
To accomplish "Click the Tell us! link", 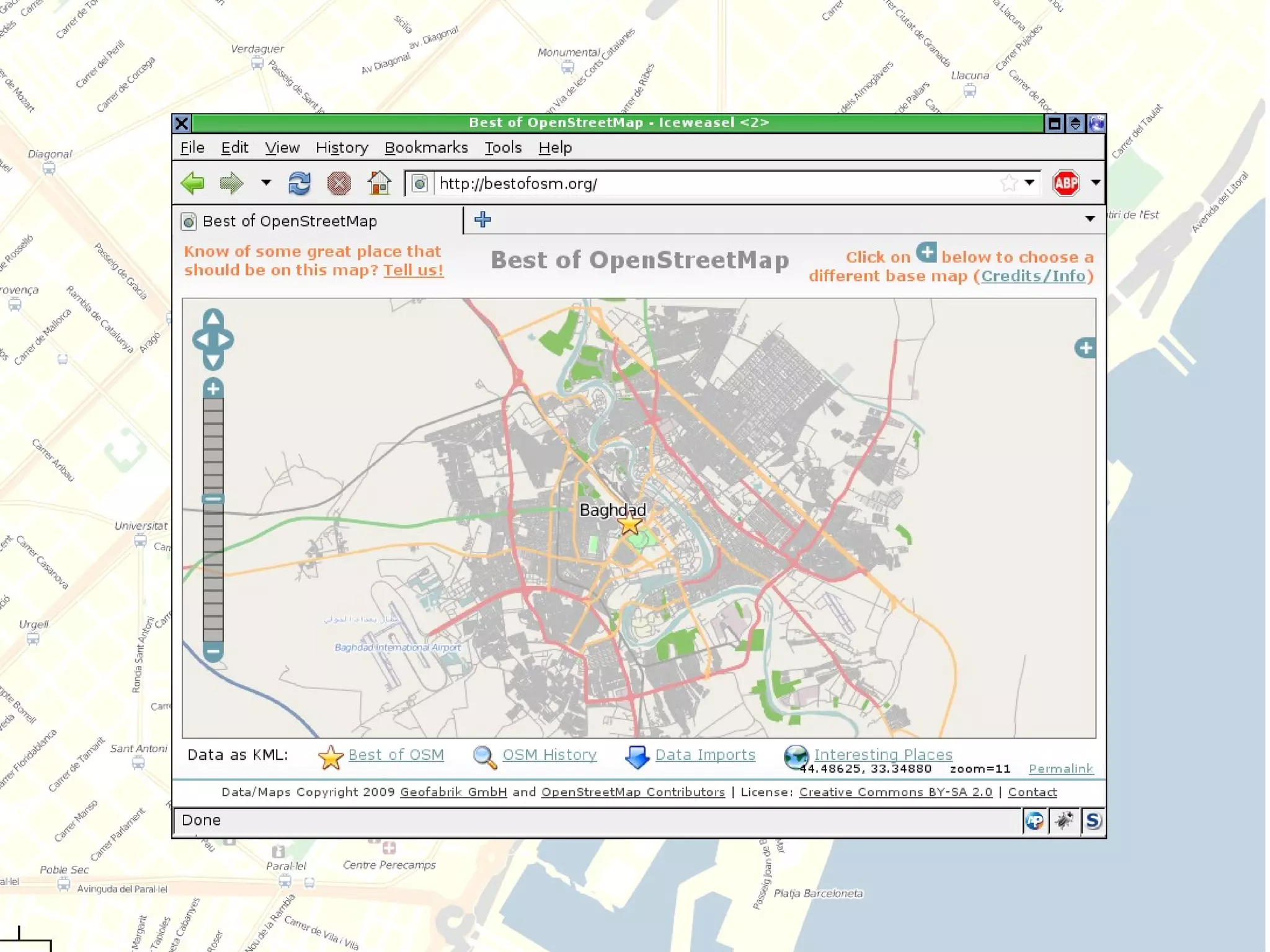I will [x=413, y=270].
